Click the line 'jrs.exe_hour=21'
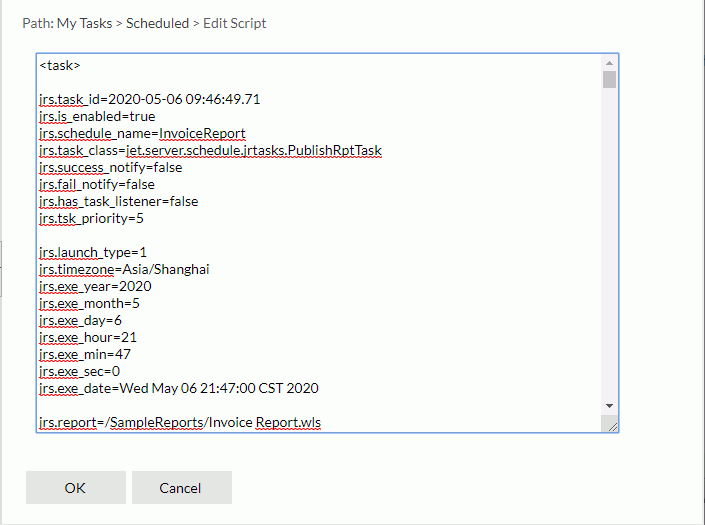705x525 pixels. pos(88,338)
